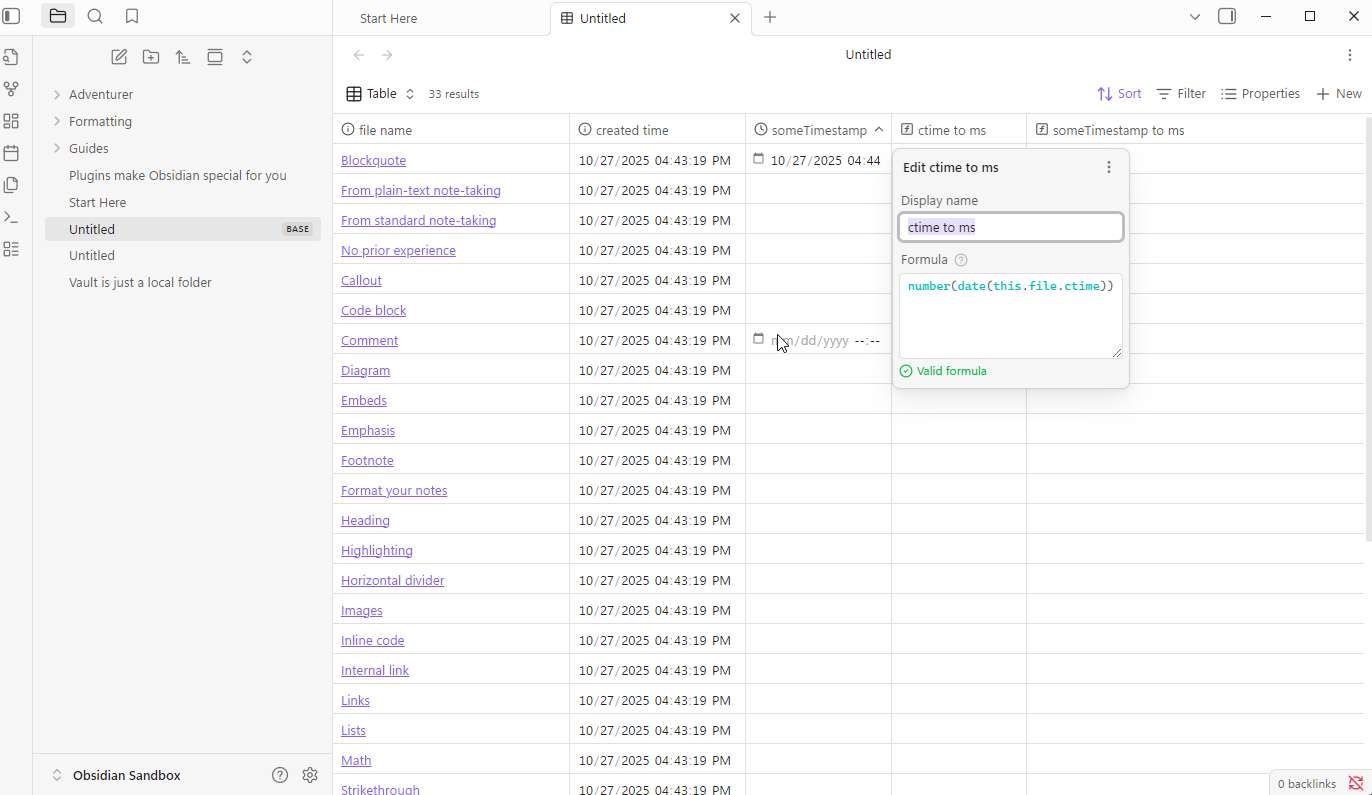Image resolution: width=1372 pixels, height=795 pixels.
Task: Click the new folder icon
Action: pyautogui.click(x=151, y=57)
